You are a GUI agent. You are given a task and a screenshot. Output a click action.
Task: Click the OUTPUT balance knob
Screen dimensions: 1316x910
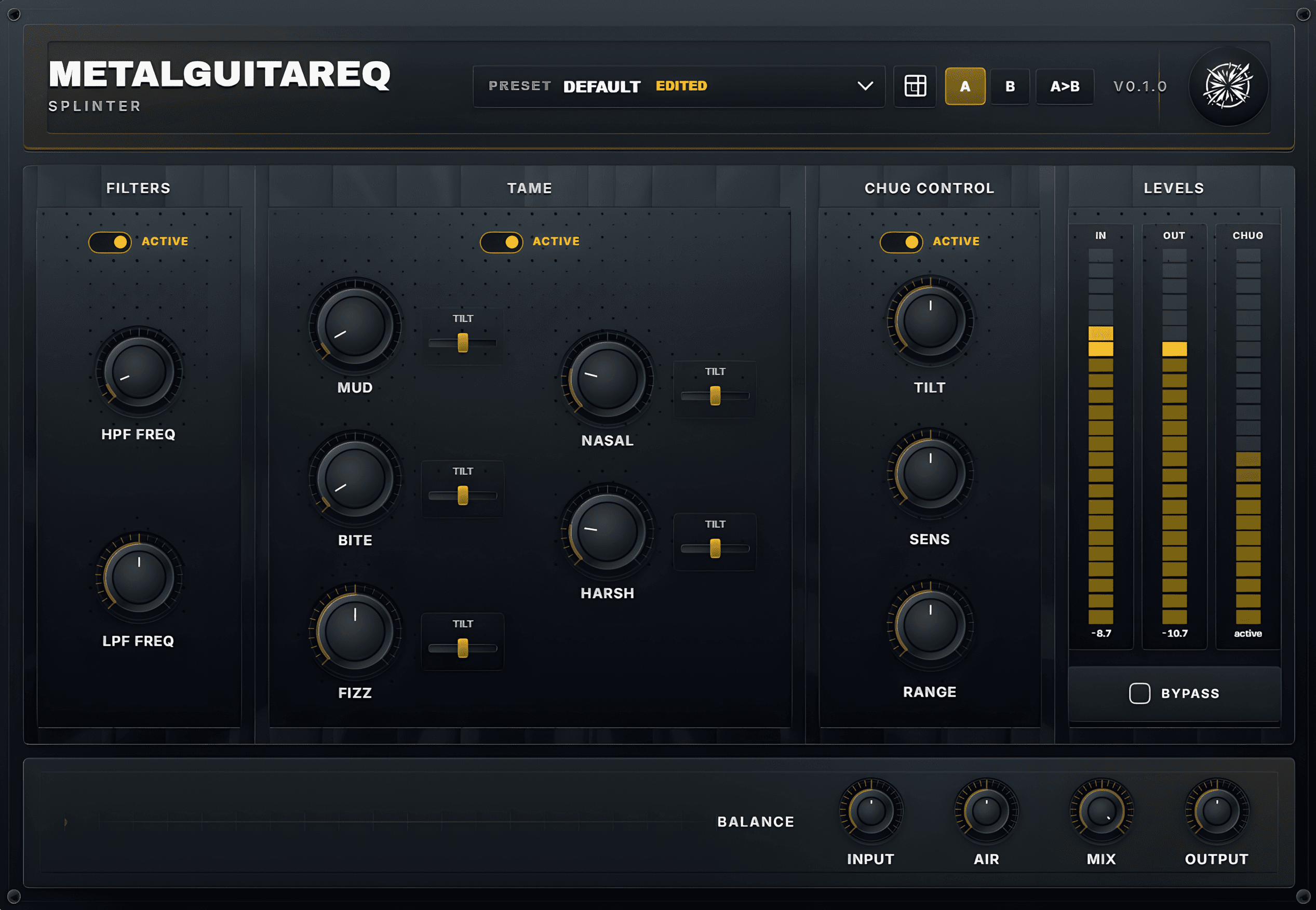[x=1217, y=811]
